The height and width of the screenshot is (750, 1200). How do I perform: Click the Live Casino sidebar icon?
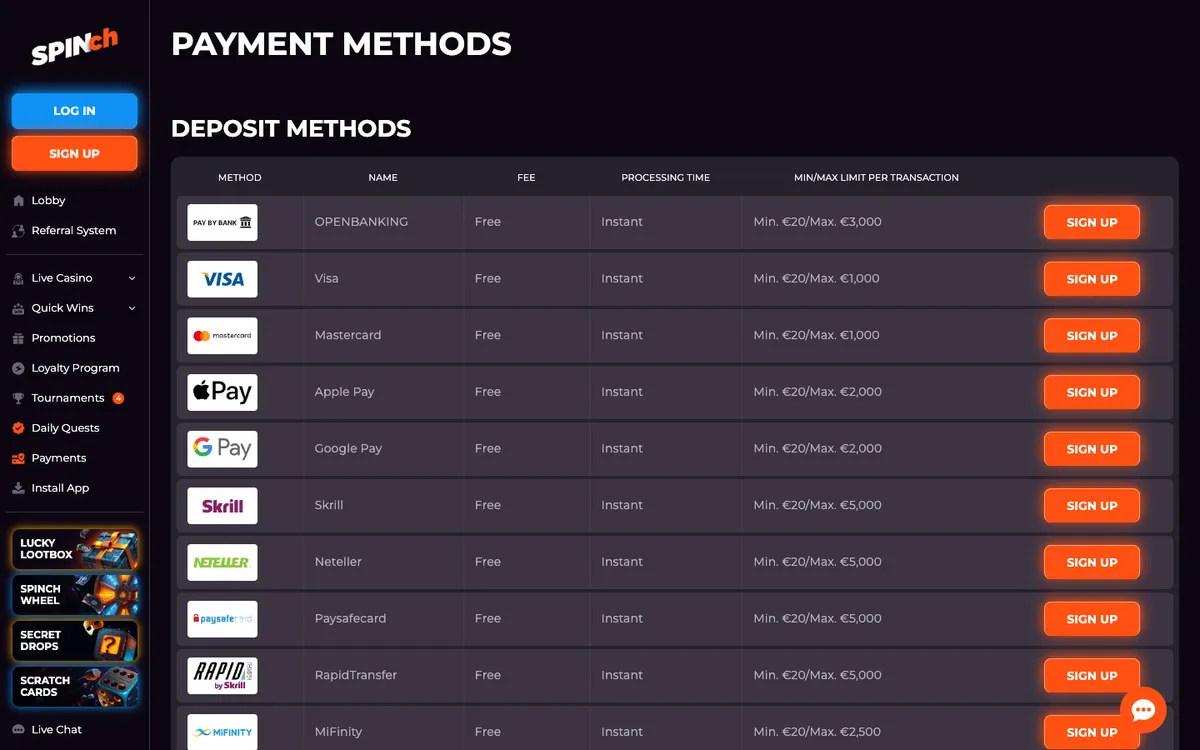tap(18, 279)
